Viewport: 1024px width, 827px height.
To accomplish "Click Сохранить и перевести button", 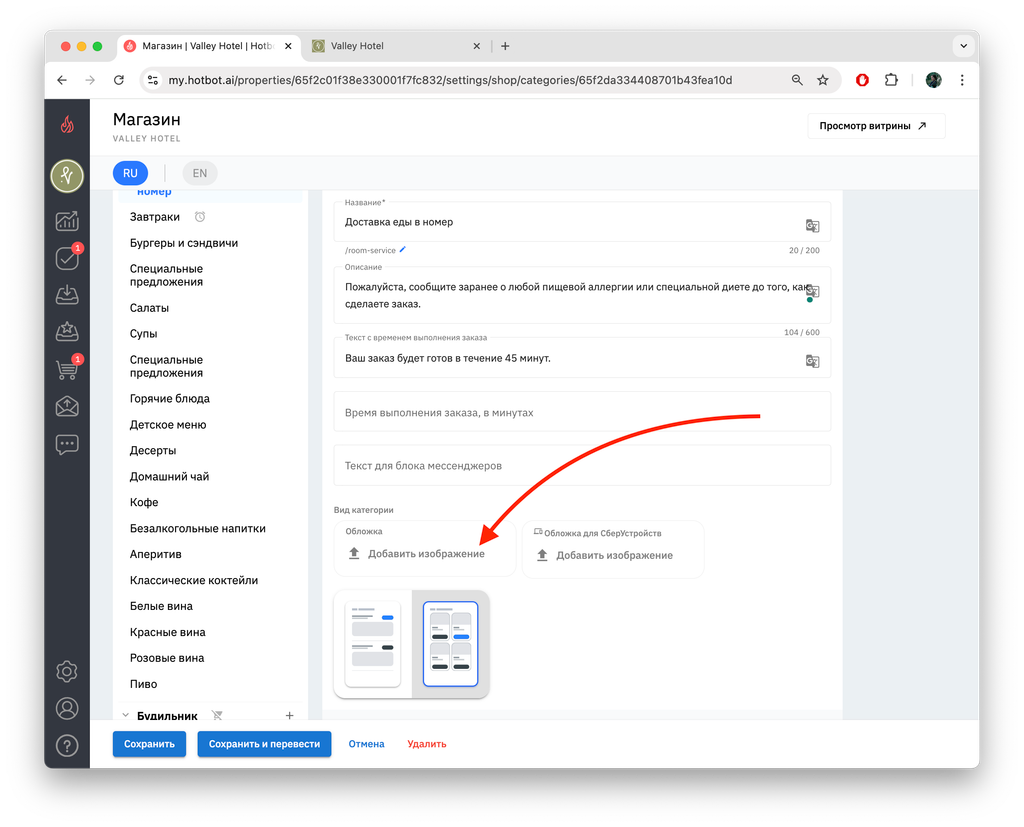I will pyautogui.click(x=264, y=744).
